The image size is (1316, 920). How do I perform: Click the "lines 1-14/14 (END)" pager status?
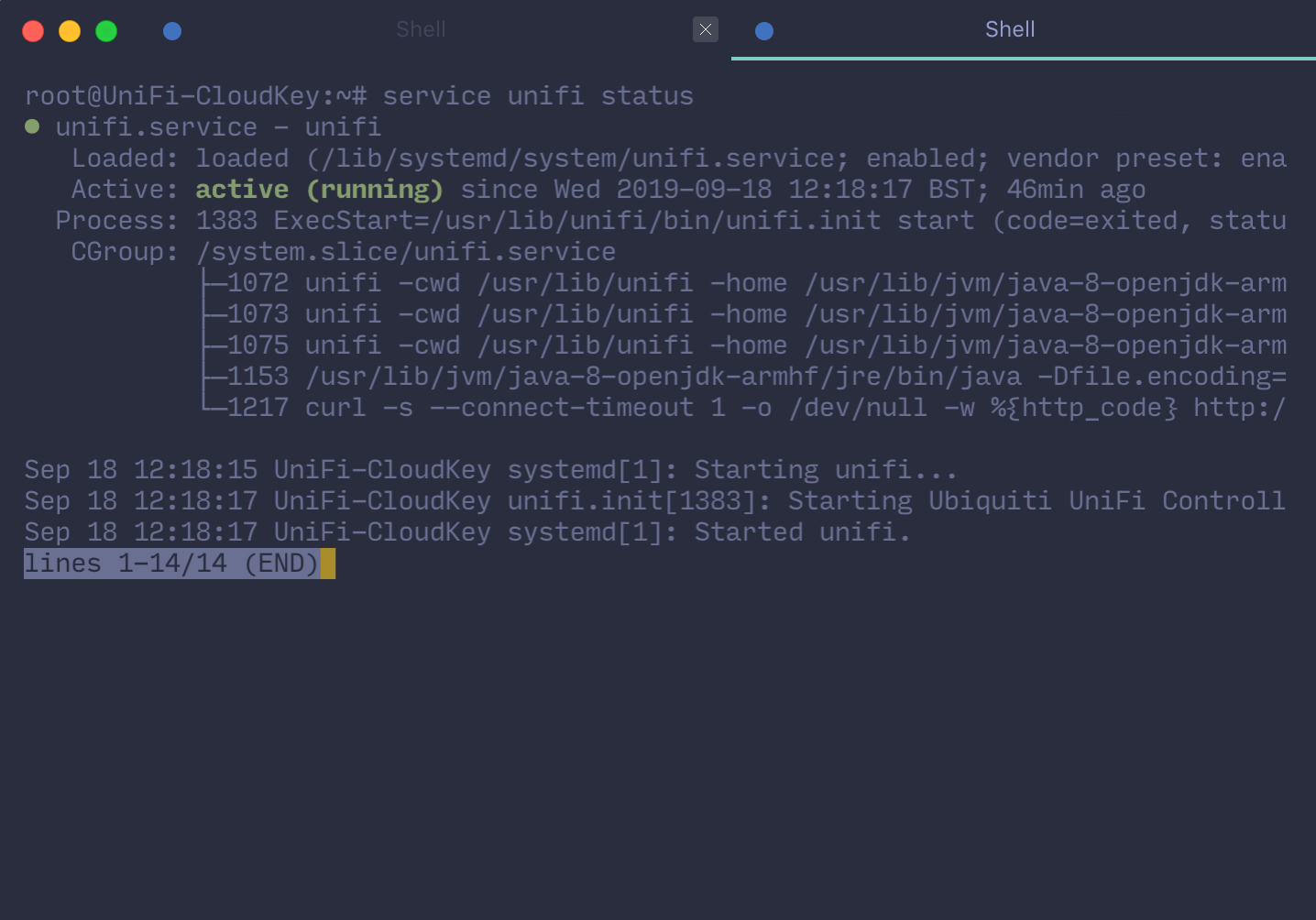pyautogui.click(x=171, y=564)
